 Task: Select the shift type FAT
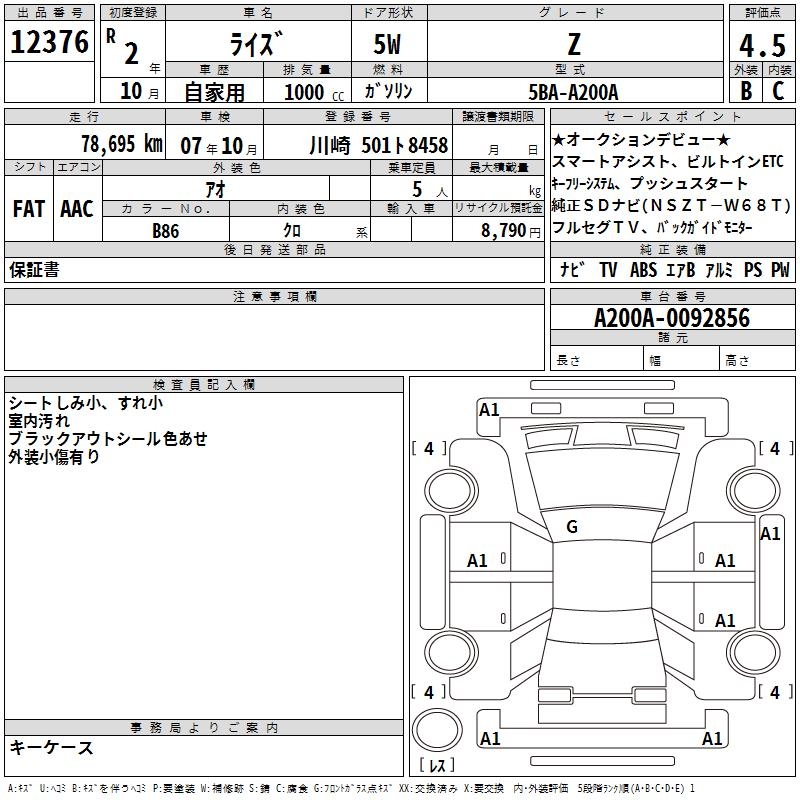(x=29, y=209)
